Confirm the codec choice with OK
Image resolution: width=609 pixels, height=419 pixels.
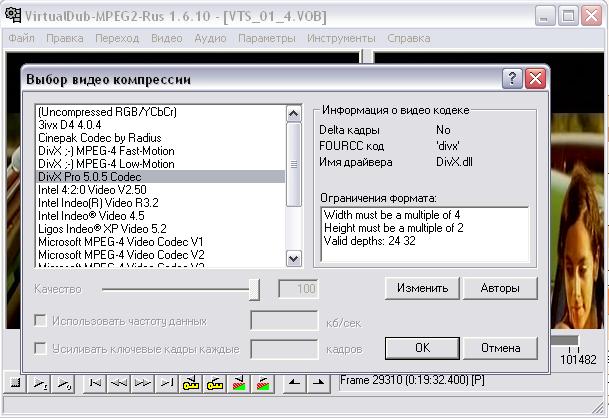(422, 348)
